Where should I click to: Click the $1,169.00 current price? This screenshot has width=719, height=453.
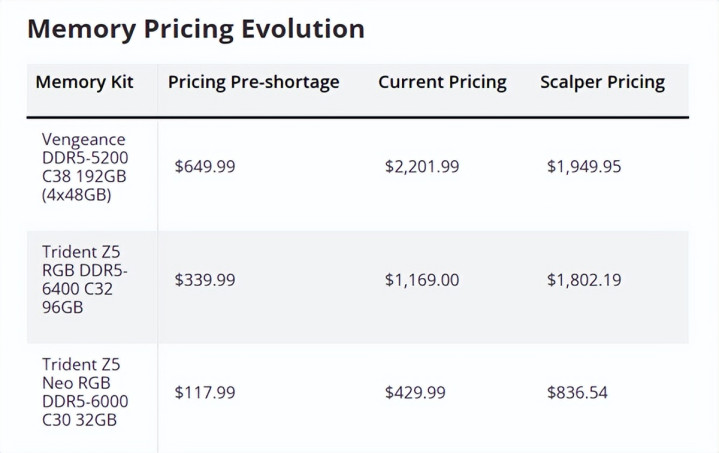pyautogui.click(x=422, y=280)
